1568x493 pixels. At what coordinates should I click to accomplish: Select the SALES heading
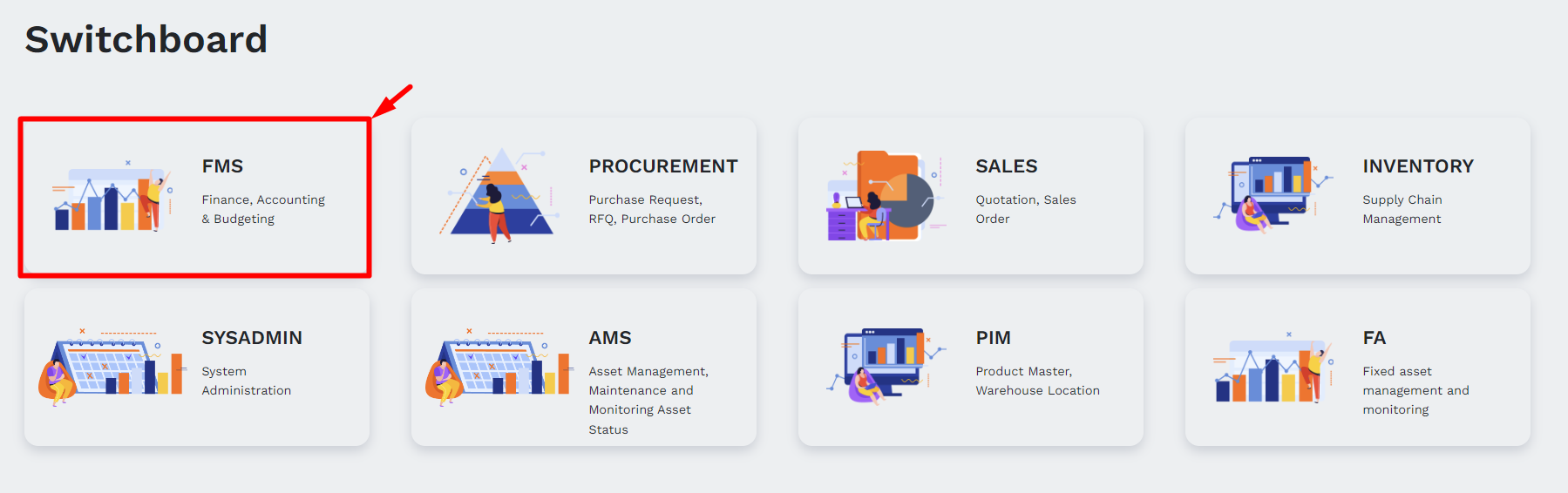(1006, 166)
